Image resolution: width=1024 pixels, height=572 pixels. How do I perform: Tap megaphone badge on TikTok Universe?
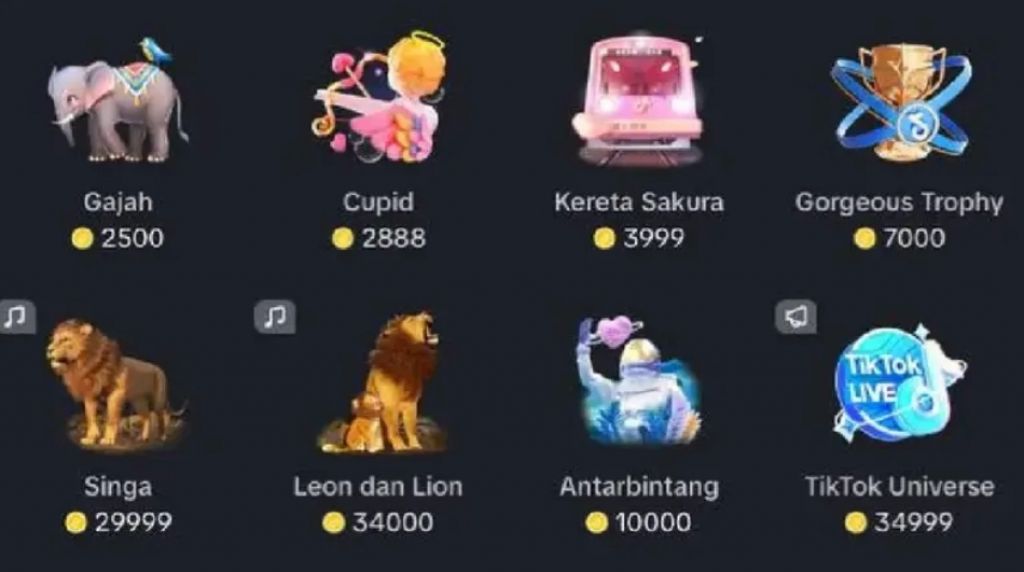click(795, 317)
